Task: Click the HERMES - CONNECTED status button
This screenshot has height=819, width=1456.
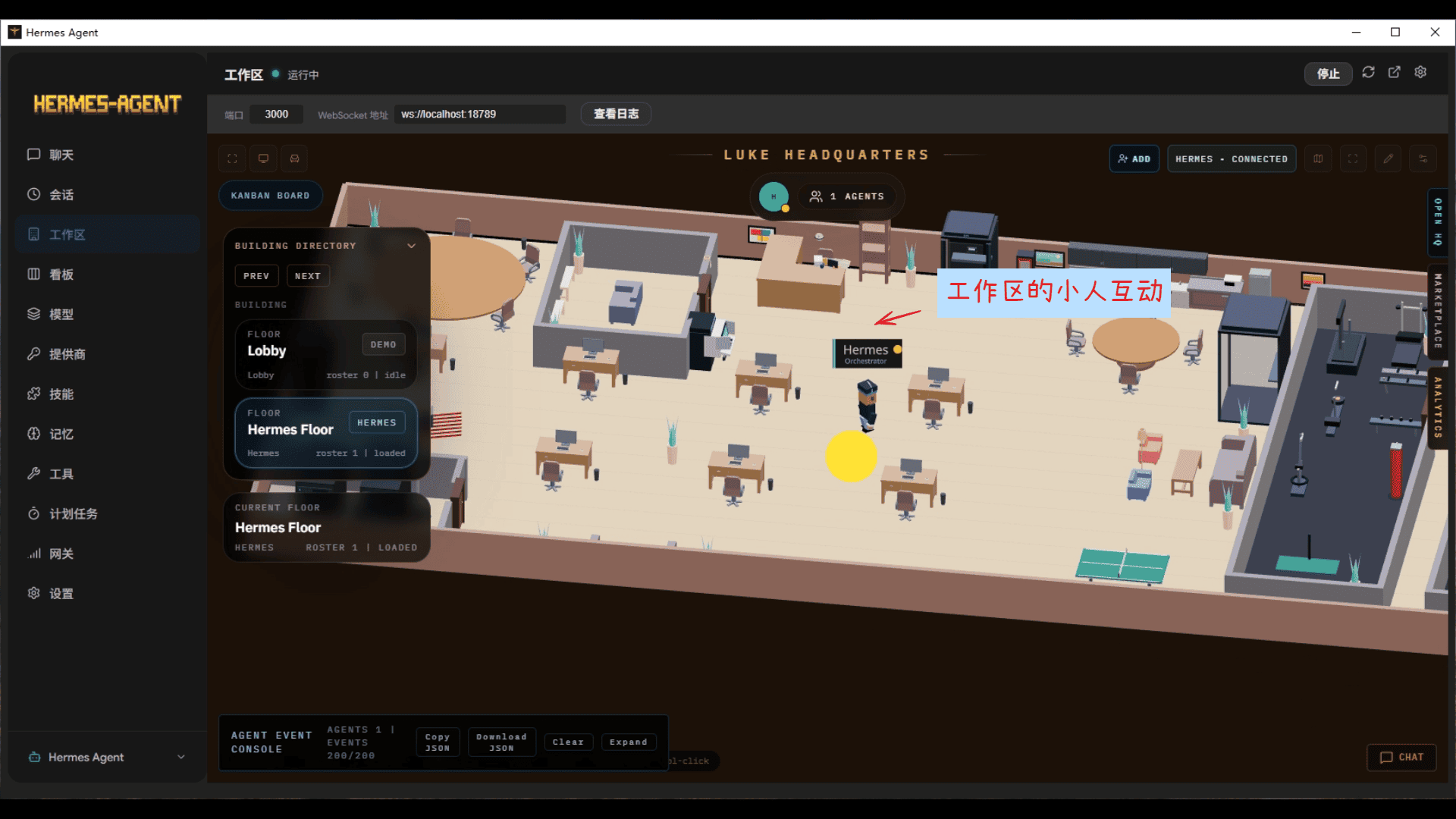Action: (1232, 158)
